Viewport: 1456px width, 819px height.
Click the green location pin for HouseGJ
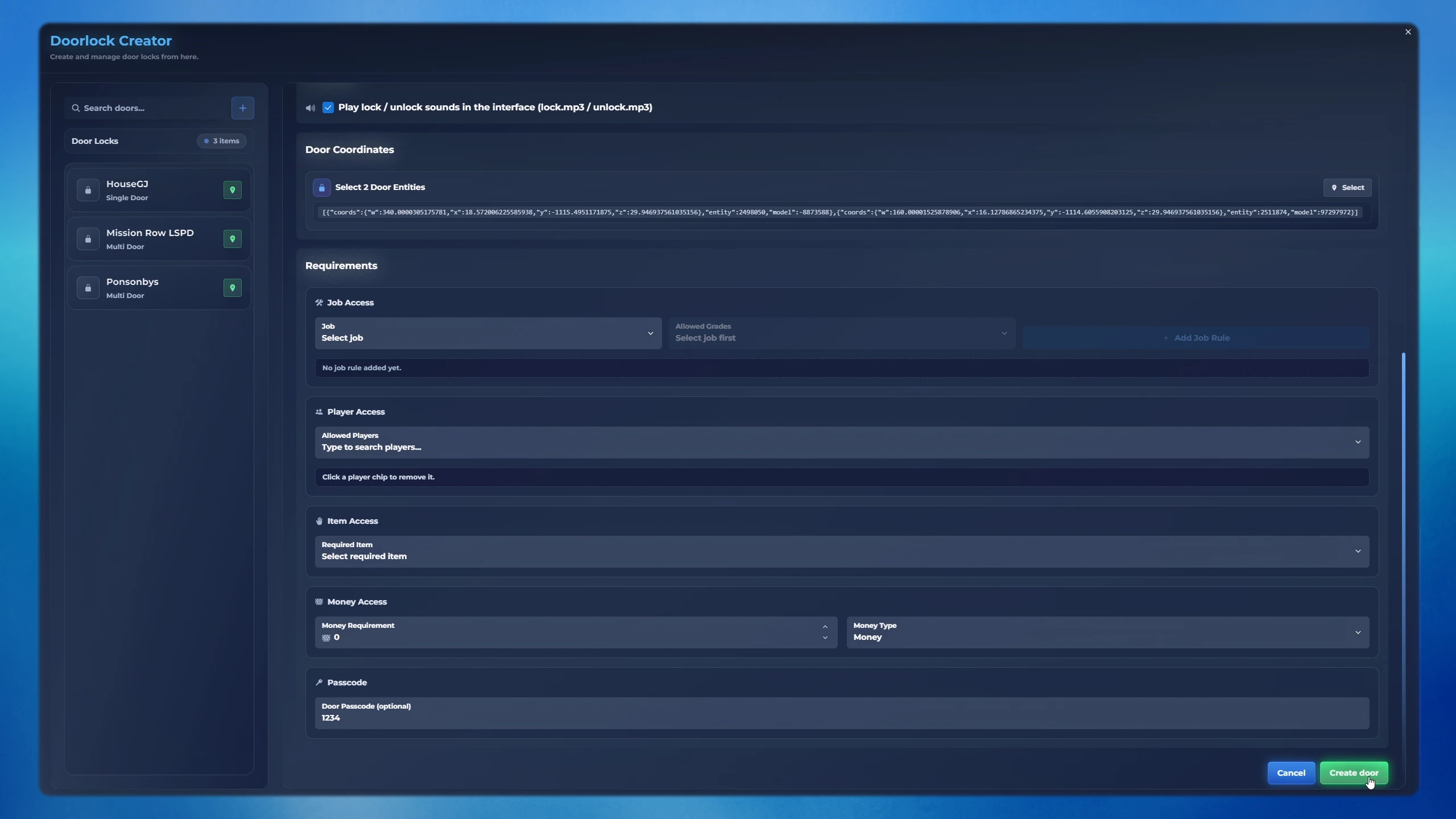tap(232, 190)
